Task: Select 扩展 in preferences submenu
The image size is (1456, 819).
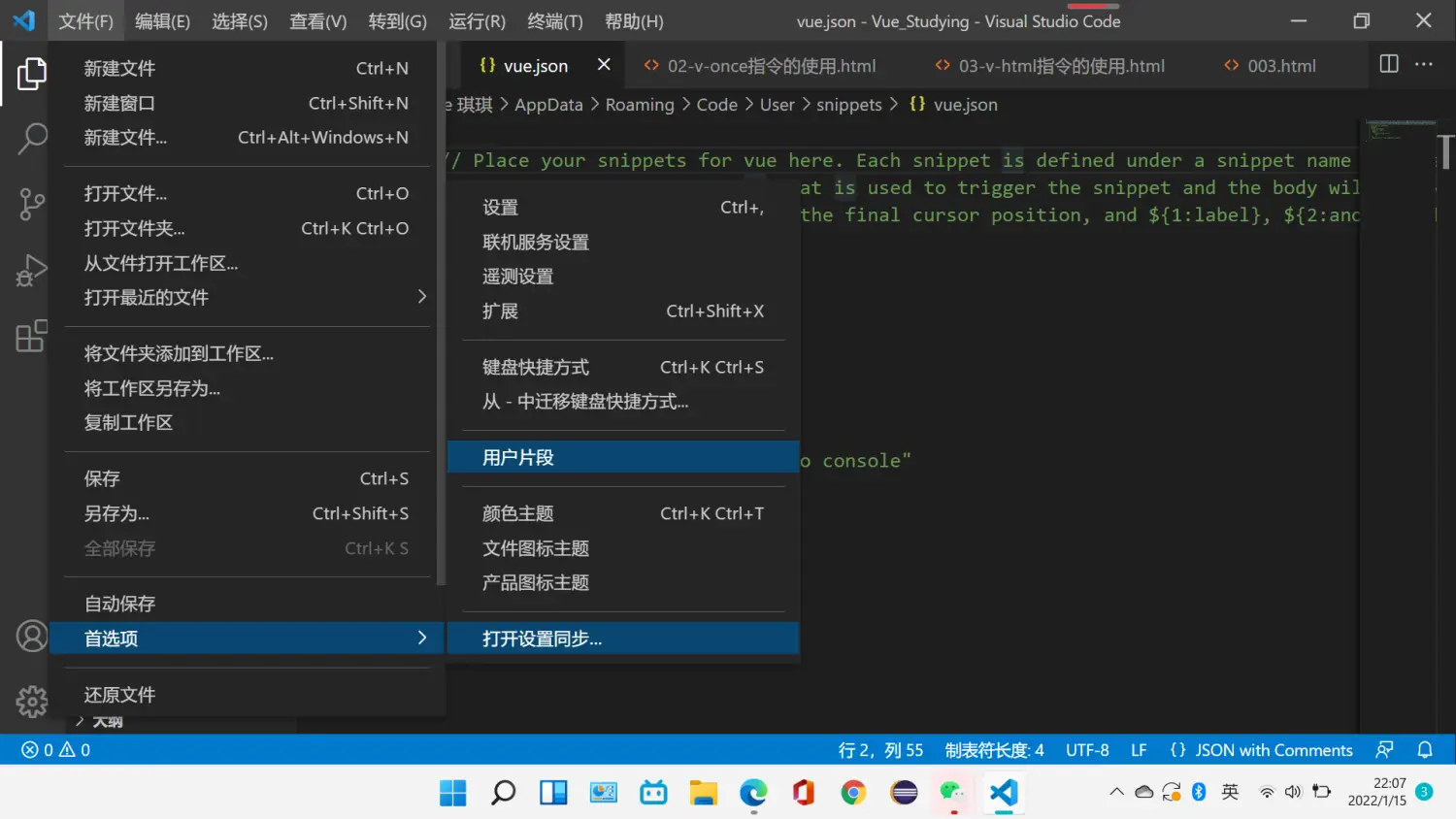Action: [x=623, y=311]
